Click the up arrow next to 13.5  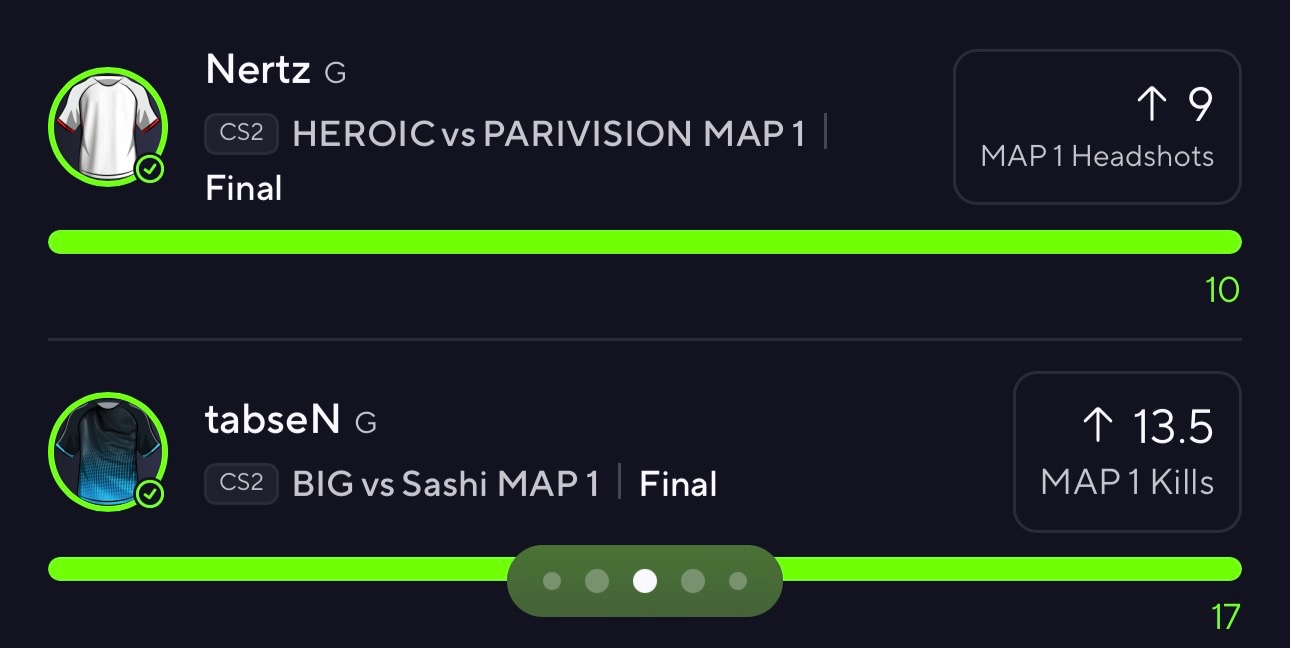click(1097, 427)
